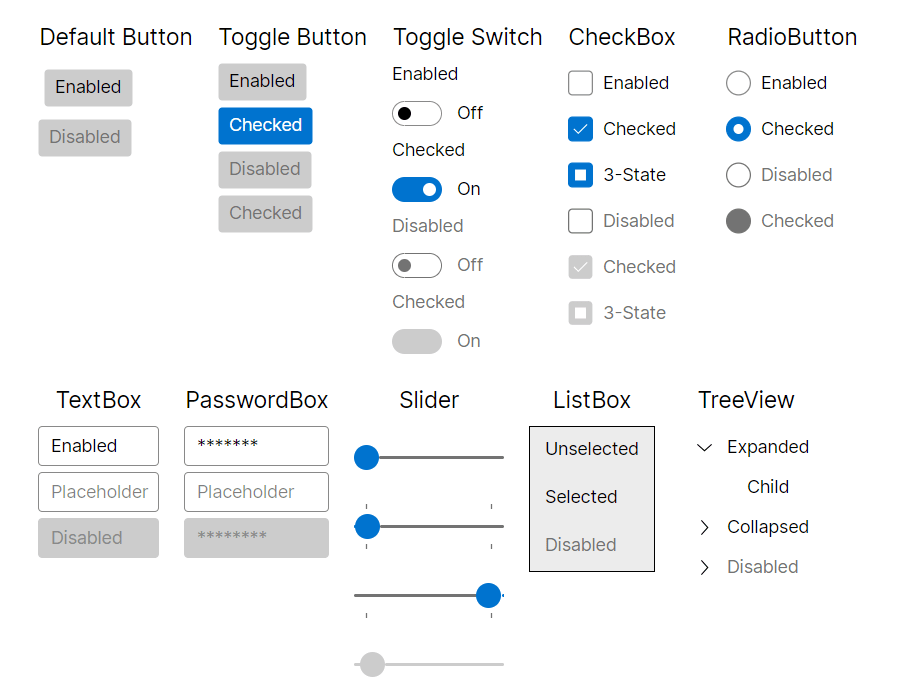This screenshot has width=900, height=700.
Task: Expand the 'Collapsed' tree node
Action: coord(704,527)
